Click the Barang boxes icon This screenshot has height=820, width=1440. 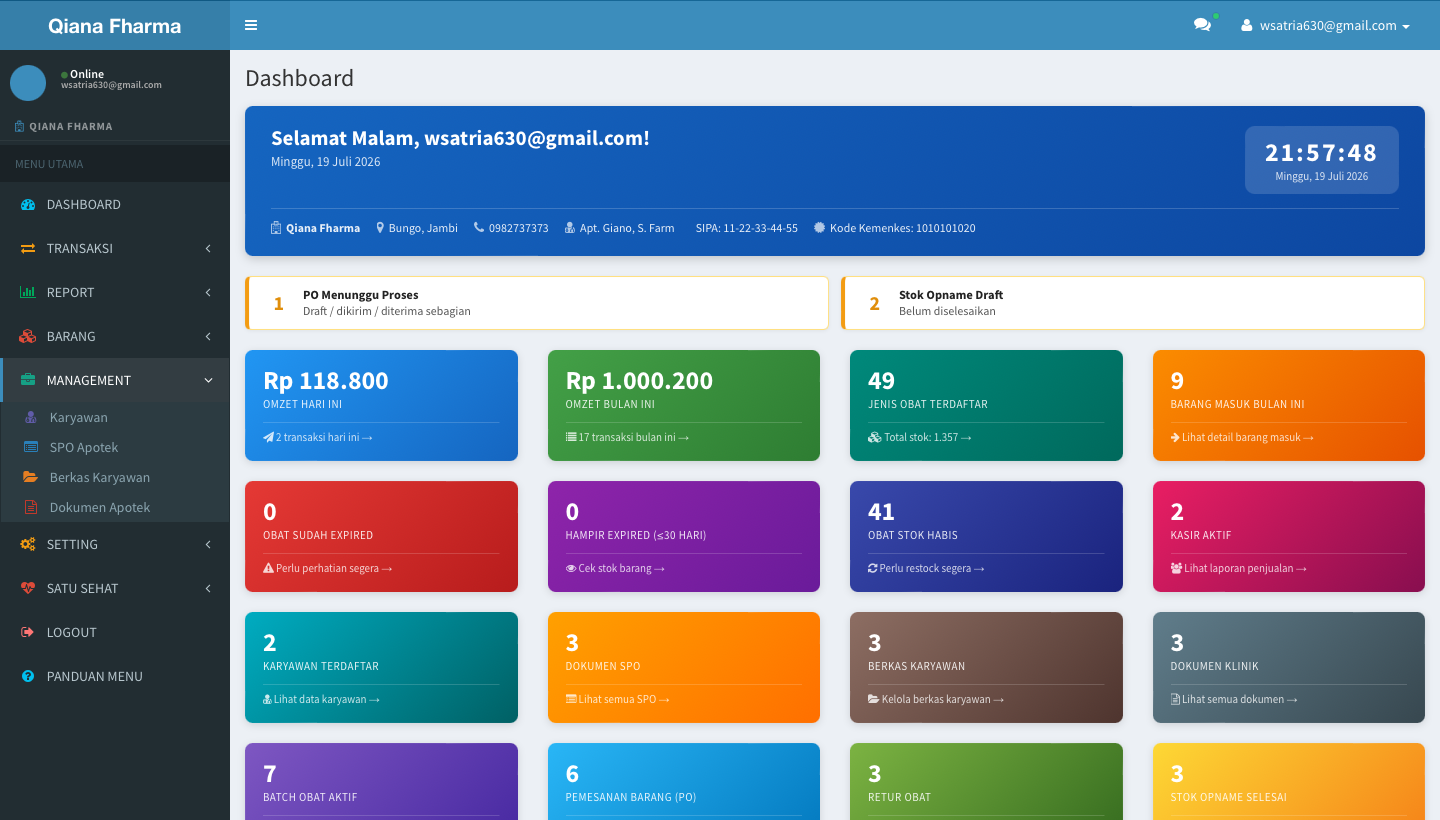tap(28, 336)
